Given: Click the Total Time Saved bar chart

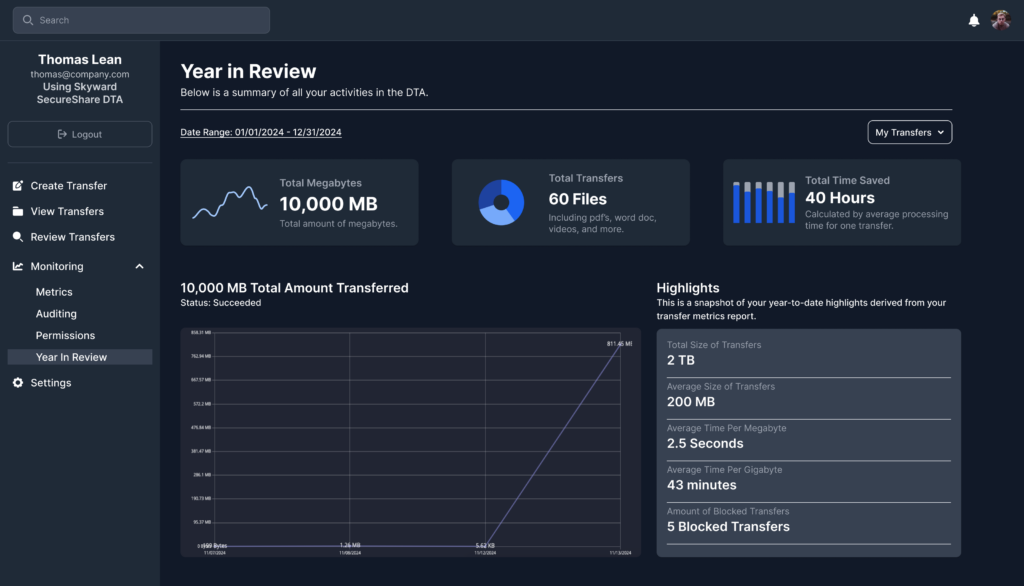Looking at the screenshot, I should click(x=764, y=202).
